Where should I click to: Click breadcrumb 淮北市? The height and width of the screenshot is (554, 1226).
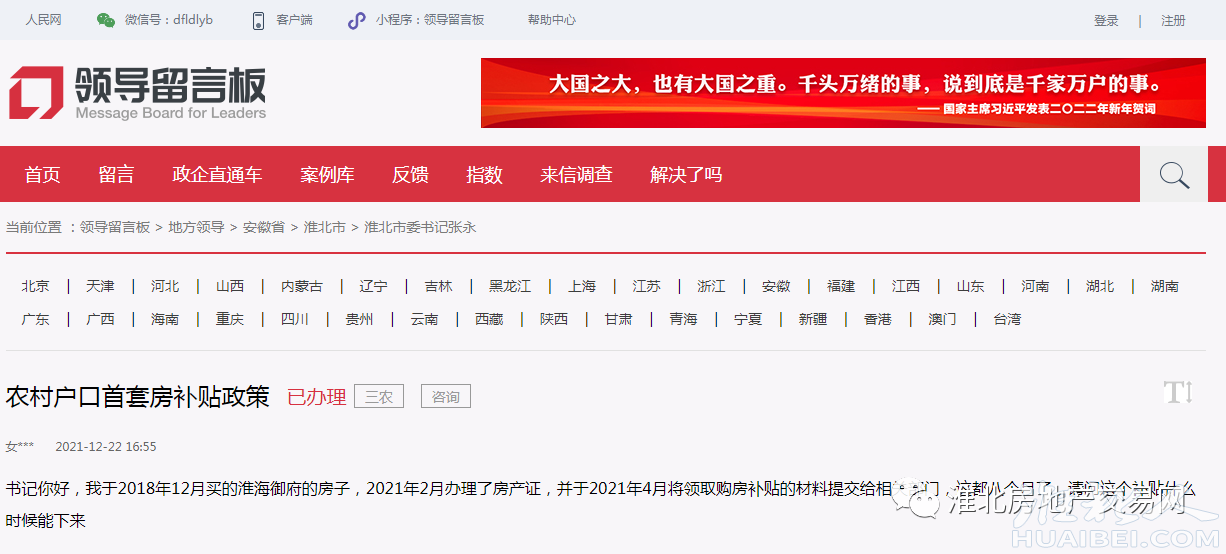tap(325, 227)
